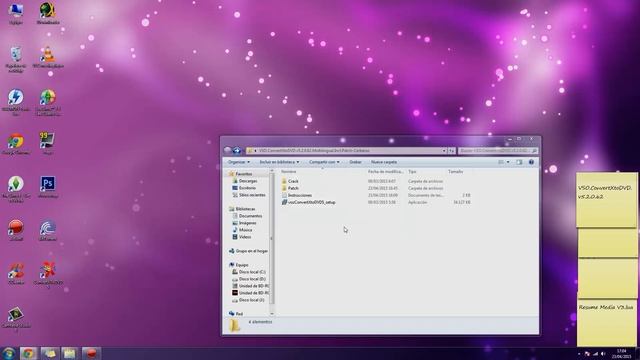Click the volume speaker tray icon

(x=603, y=354)
